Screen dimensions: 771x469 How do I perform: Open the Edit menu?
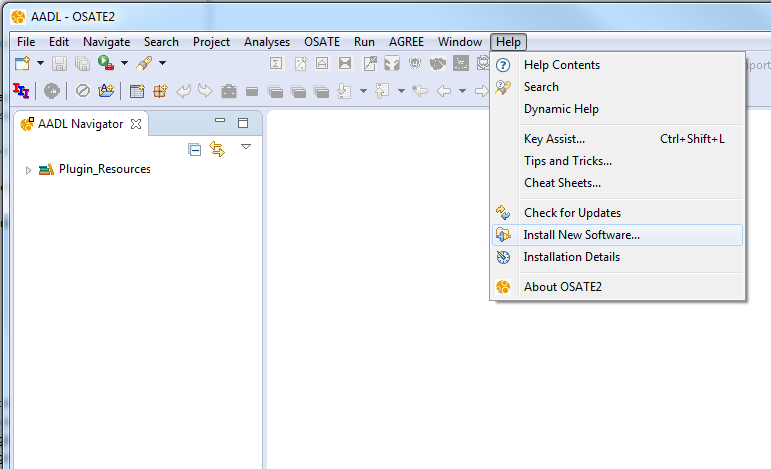[59, 42]
